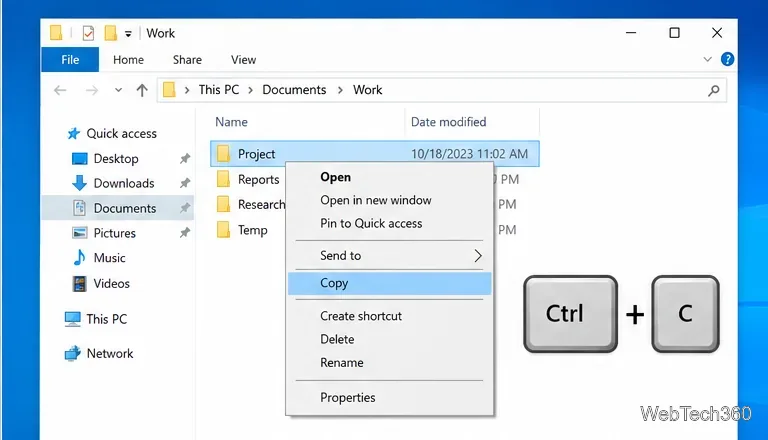Select the Temp folder
This screenshot has width=768, height=440.
click(253, 230)
